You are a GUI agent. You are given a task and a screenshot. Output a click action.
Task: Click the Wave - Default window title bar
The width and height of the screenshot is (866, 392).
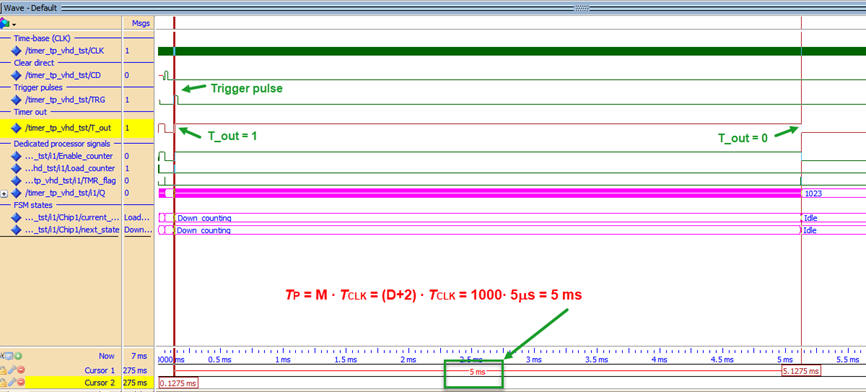tap(433, 8)
